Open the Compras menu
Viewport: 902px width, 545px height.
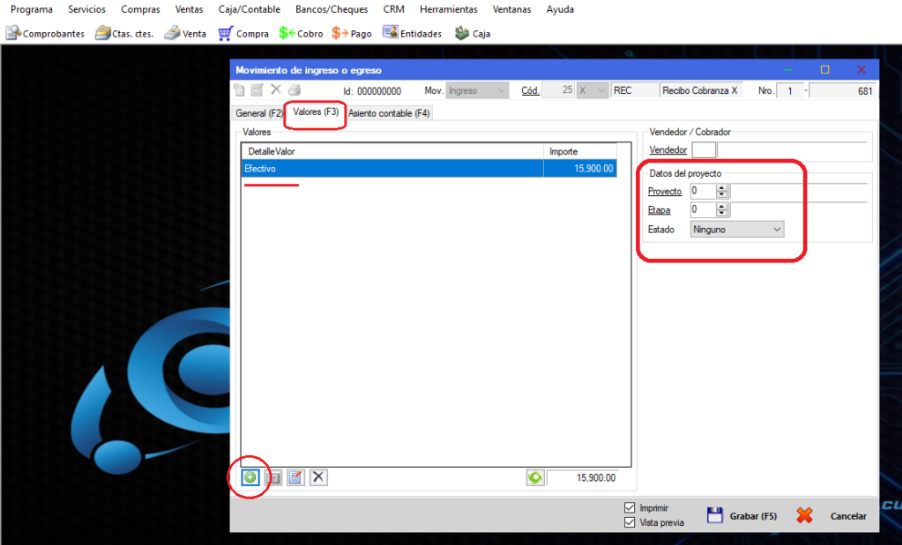pyautogui.click(x=140, y=9)
